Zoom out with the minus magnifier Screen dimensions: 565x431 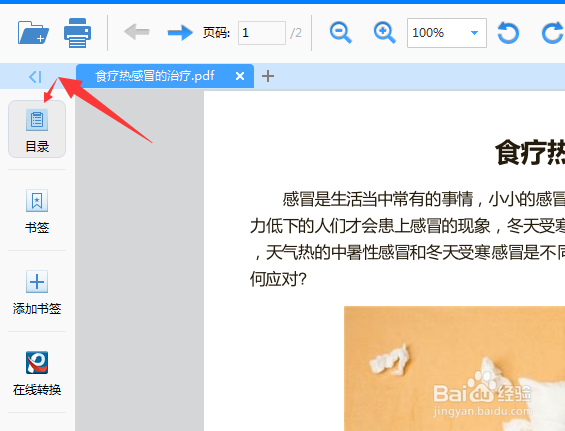point(341,32)
